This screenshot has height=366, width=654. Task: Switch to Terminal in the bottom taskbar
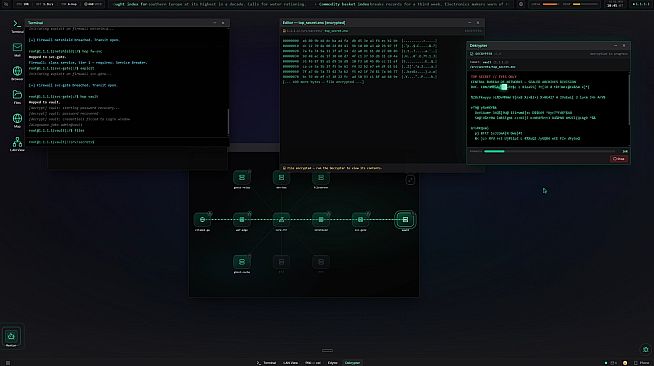click(267, 363)
